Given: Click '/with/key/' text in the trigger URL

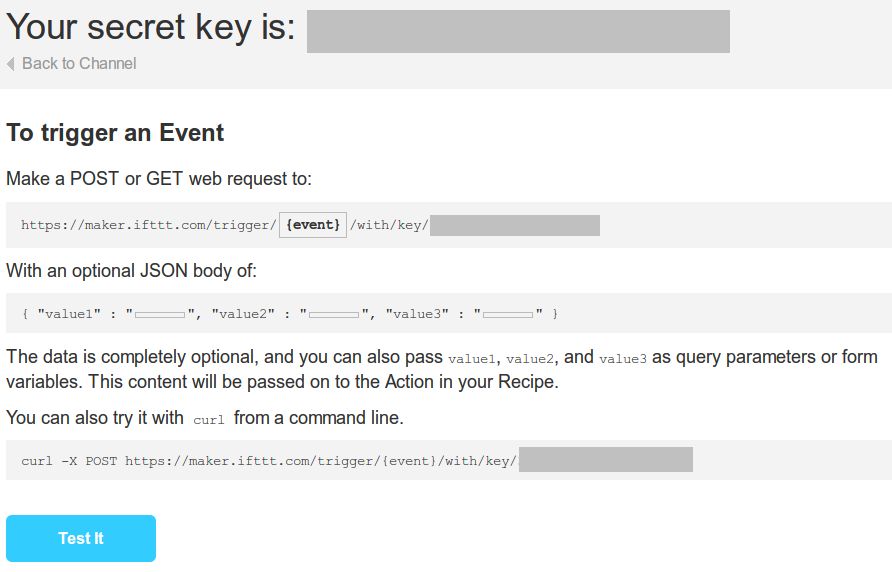Looking at the screenshot, I should pos(389,226).
